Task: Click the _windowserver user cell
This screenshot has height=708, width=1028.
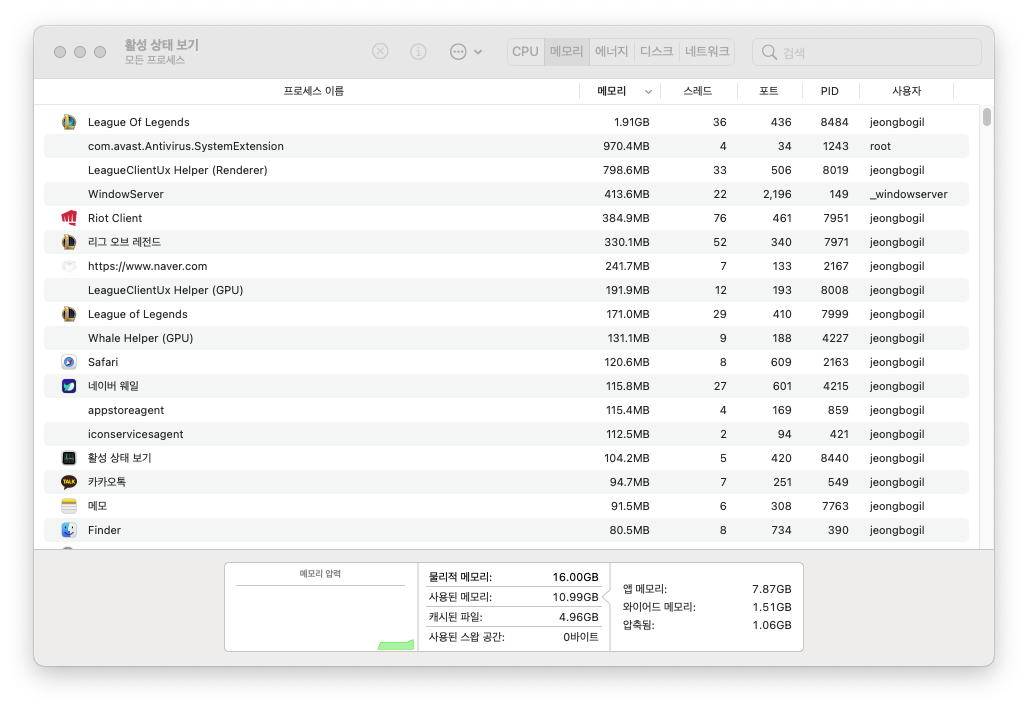Action: pyautogui.click(x=908, y=194)
